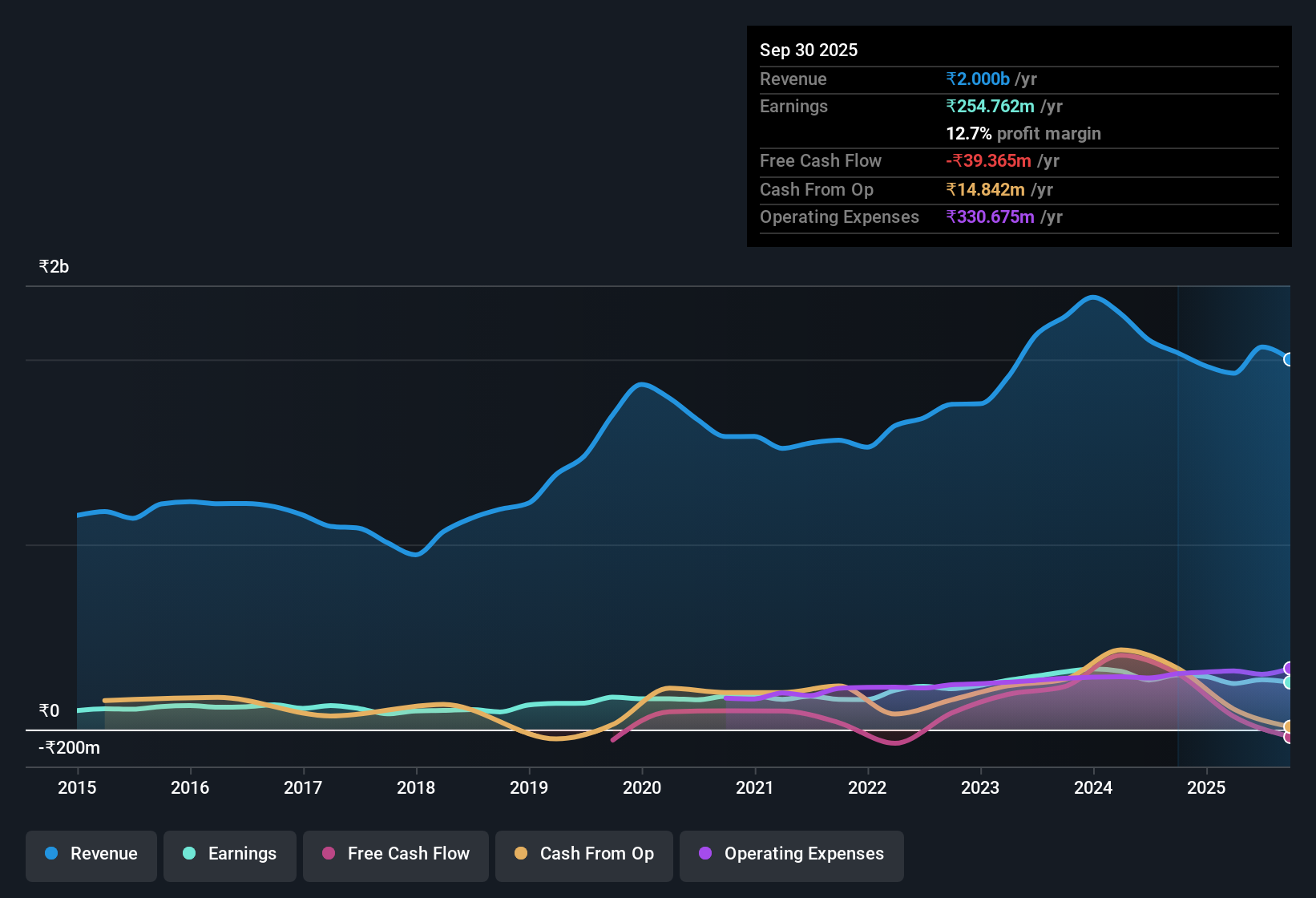Click the Operating Expenses endpoint marker
The image size is (1316, 898).
click(x=1288, y=667)
